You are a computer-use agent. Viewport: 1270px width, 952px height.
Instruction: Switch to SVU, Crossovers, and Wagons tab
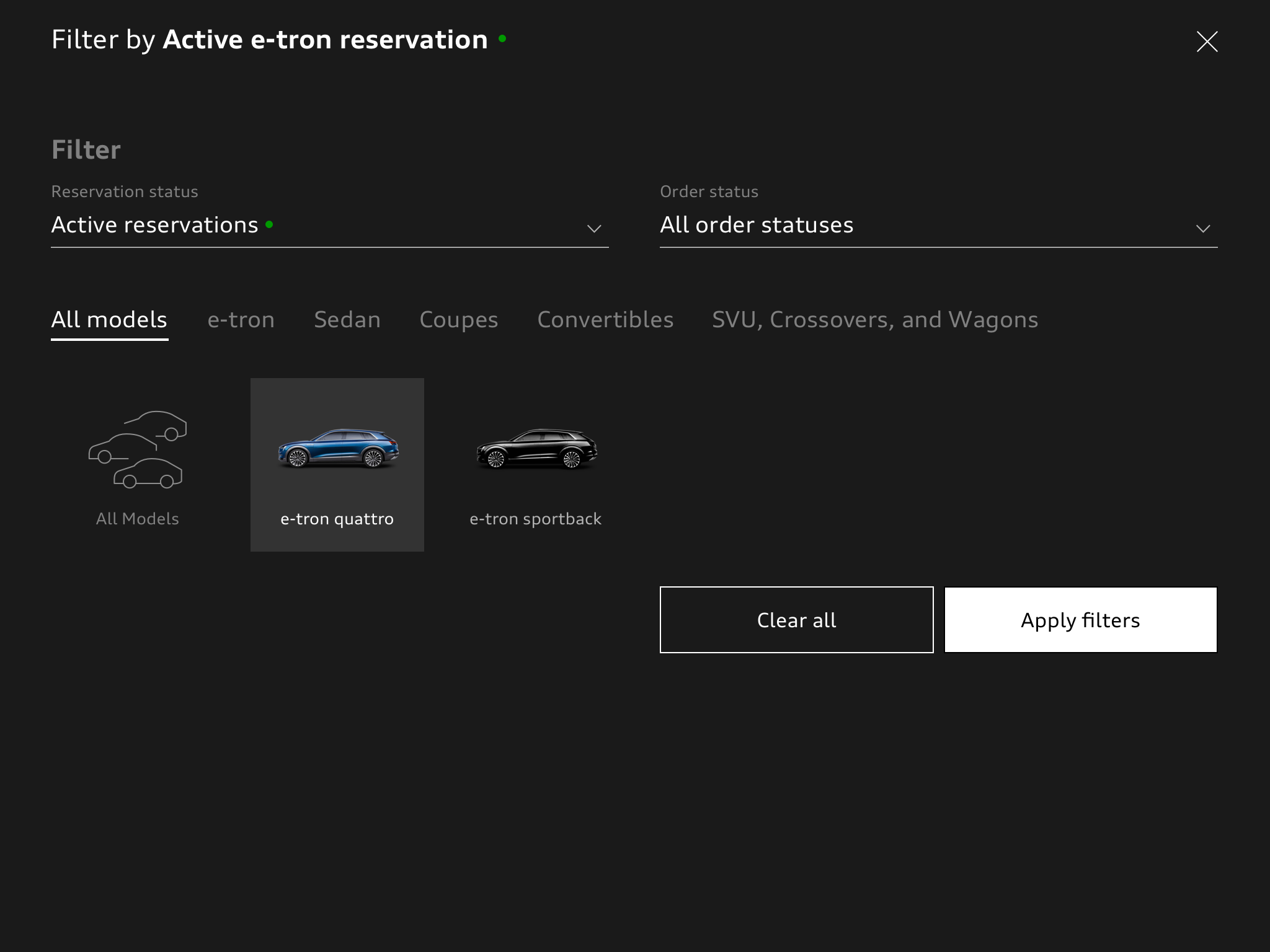pyautogui.click(x=875, y=320)
